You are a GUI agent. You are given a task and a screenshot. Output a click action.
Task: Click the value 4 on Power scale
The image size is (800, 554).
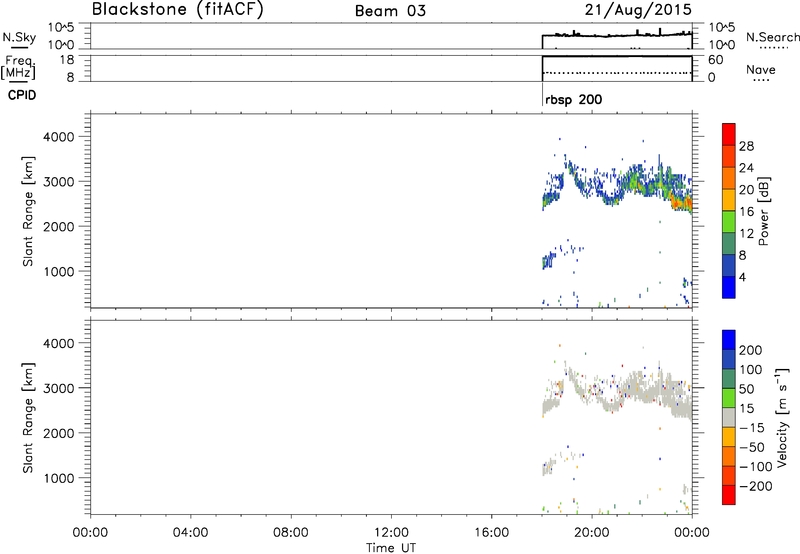pyautogui.click(x=742, y=277)
